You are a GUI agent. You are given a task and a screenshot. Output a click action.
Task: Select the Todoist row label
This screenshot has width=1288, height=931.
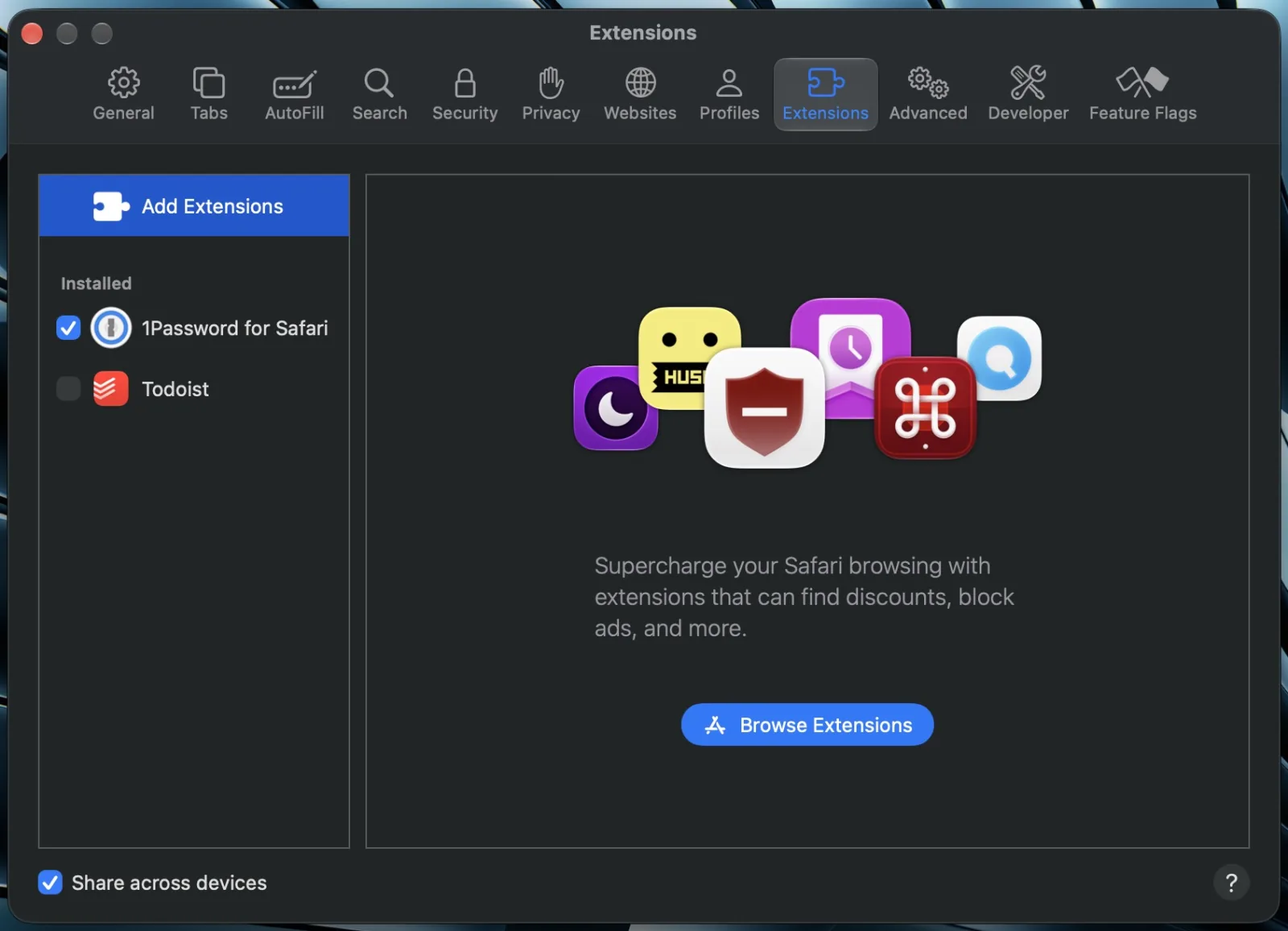(x=175, y=389)
